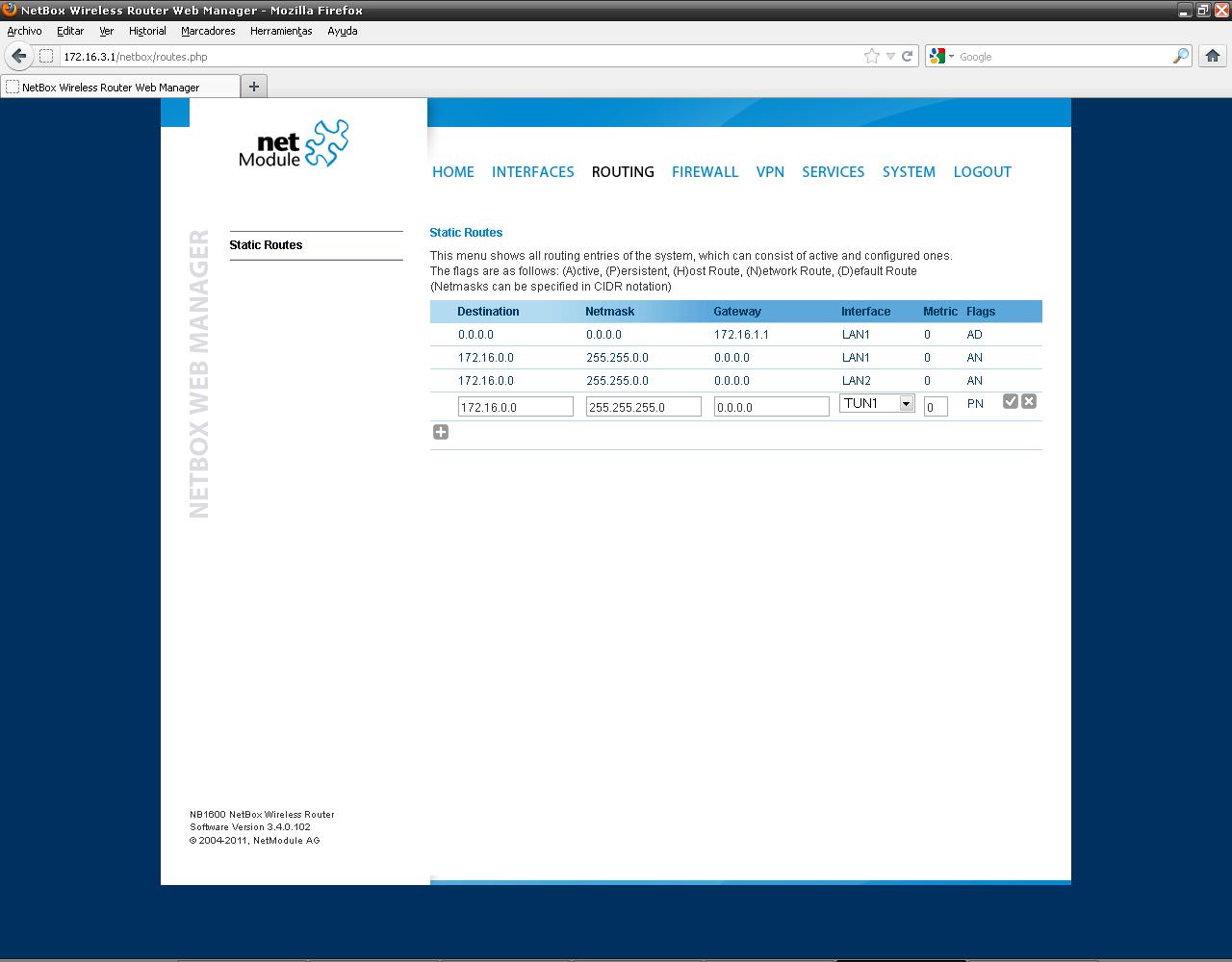Click the Software Version 3.4.0.102 text
The width and height of the screenshot is (1232, 962).
pyautogui.click(x=250, y=827)
